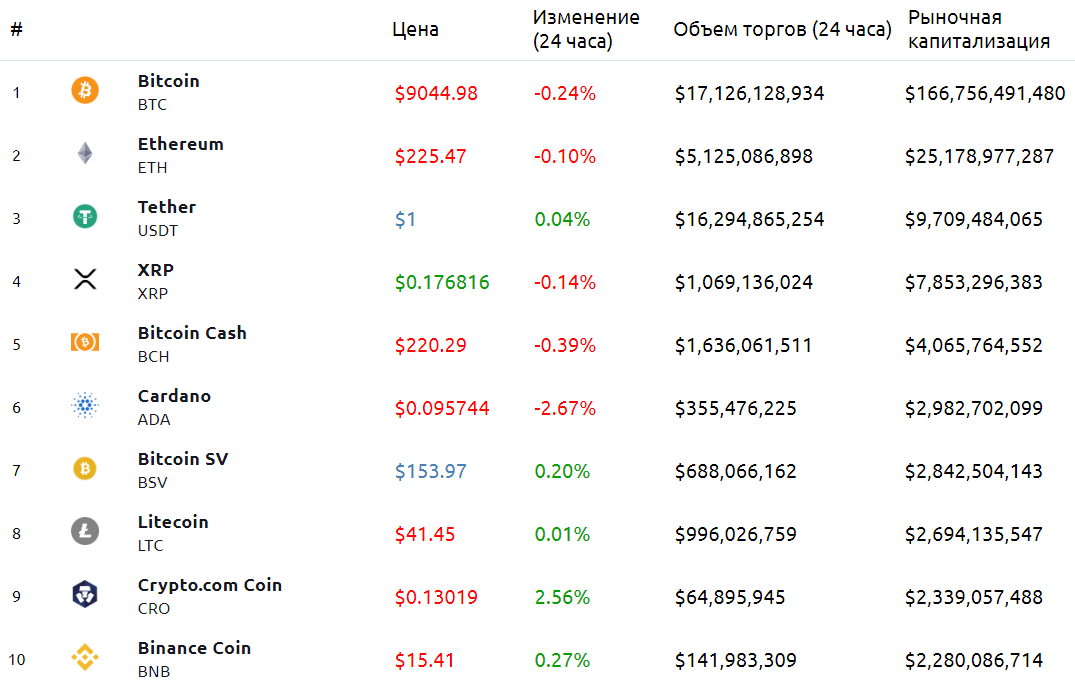Open the Crypto.com Coin name link
This screenshot has height=686, width=1075.
(210, 585)
